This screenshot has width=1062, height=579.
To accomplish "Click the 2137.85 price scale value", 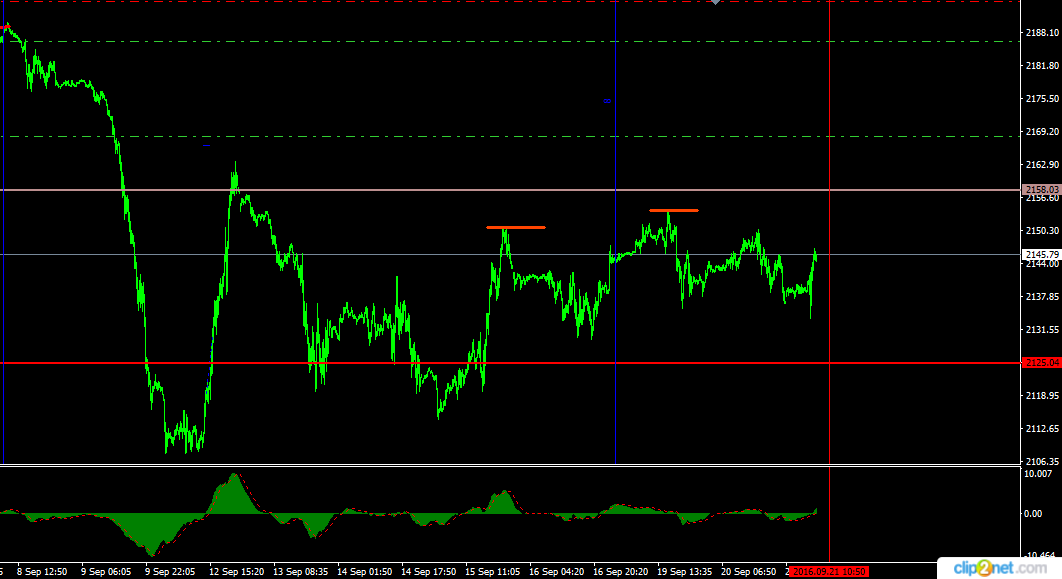I will click(1042, 297).
